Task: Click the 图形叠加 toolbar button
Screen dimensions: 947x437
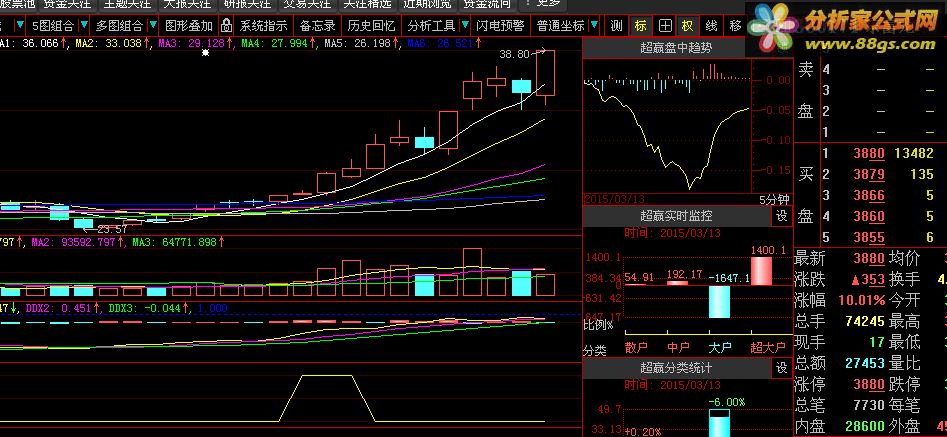Action: [x=188, y=26]
